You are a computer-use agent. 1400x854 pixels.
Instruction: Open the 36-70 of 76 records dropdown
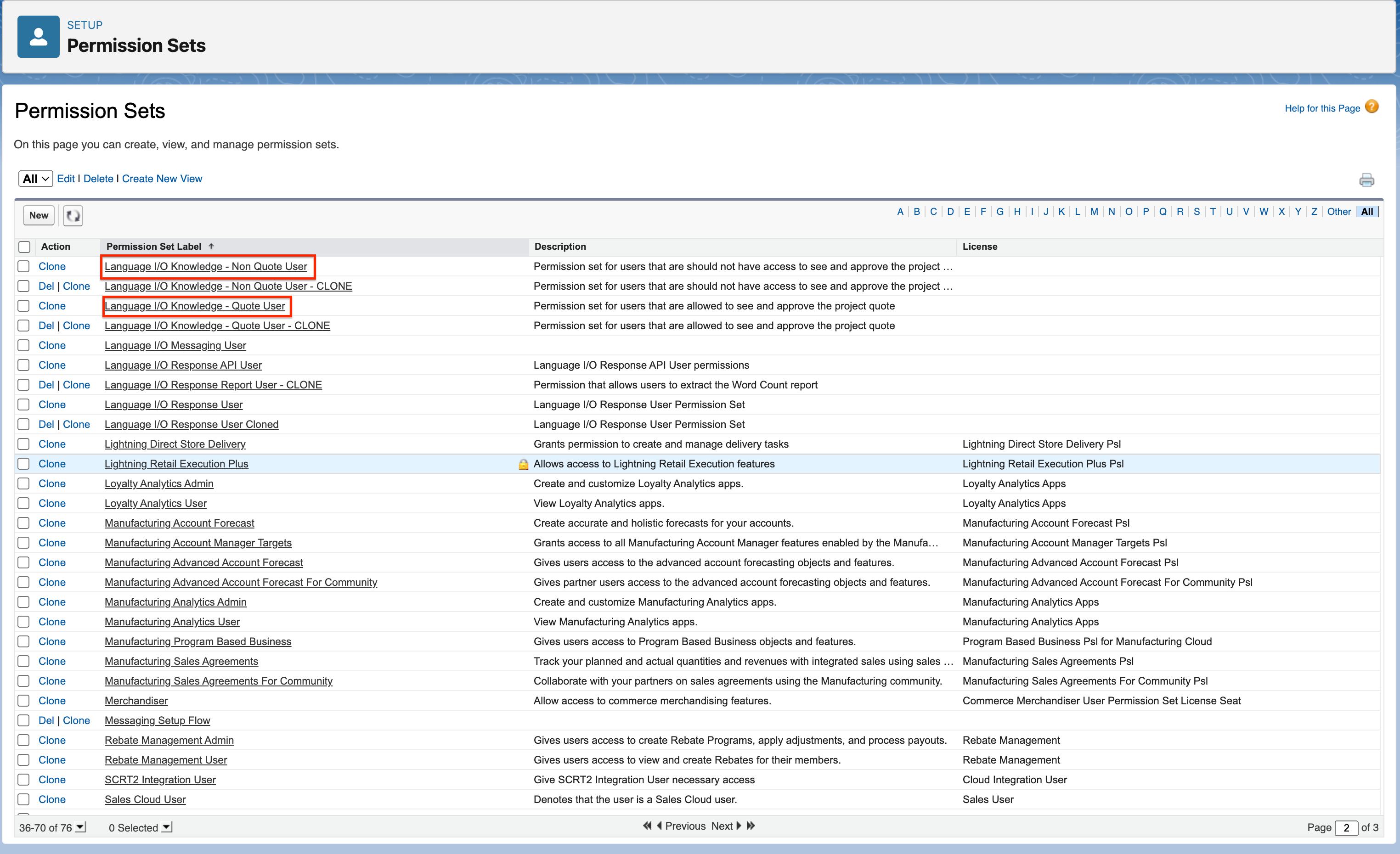80,827
